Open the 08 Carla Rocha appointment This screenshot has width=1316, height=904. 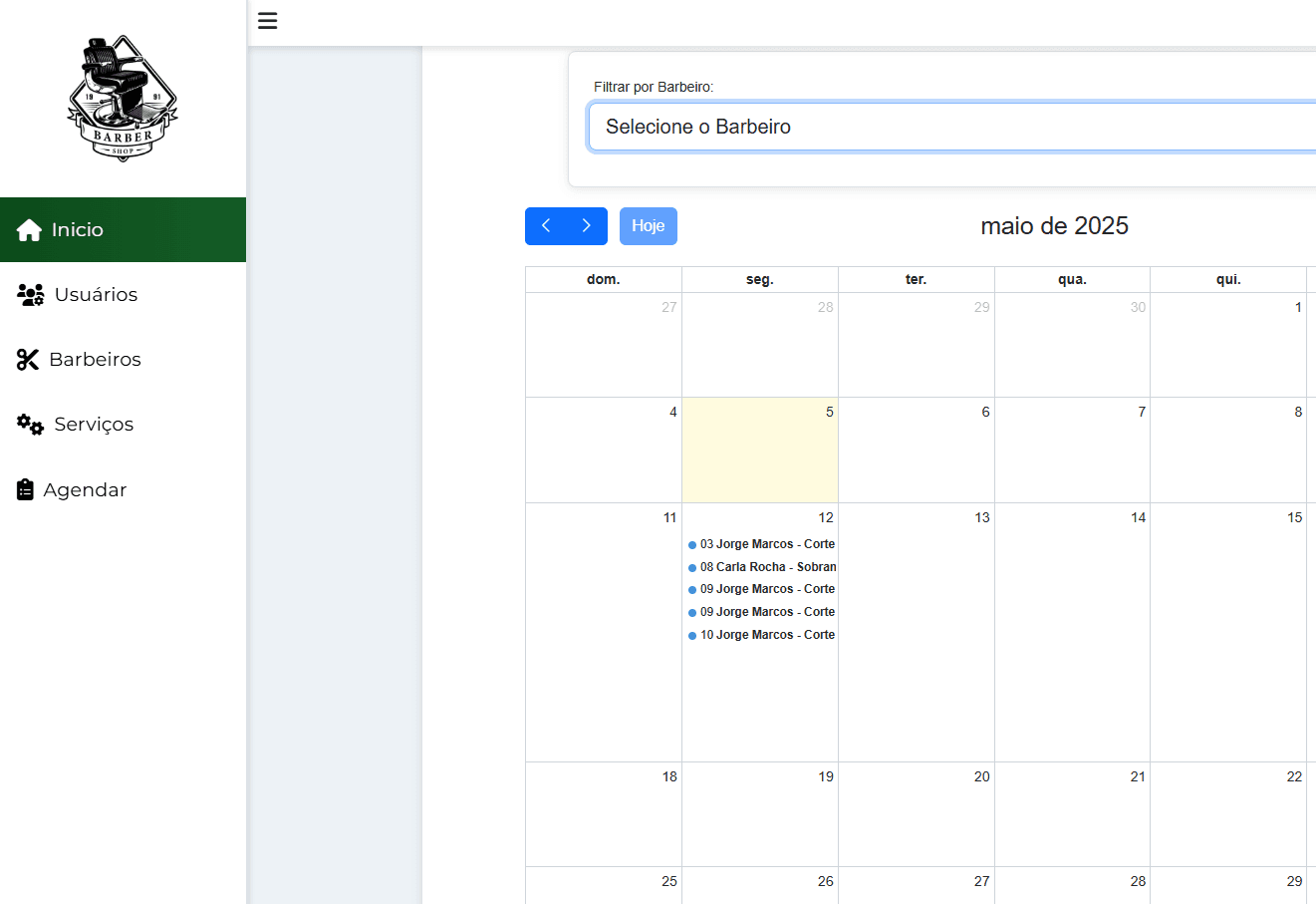point(761,567)
